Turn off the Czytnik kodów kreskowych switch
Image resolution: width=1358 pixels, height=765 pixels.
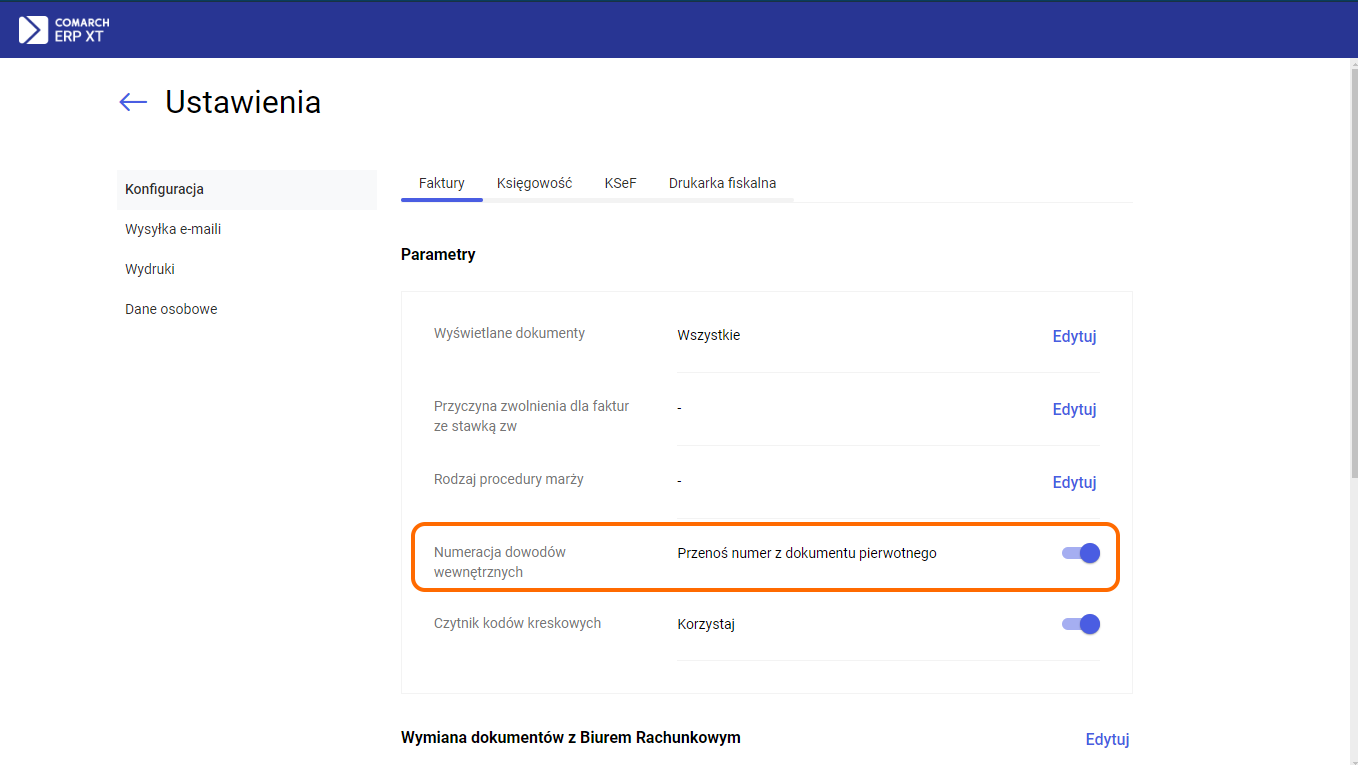click(1081, 624)
